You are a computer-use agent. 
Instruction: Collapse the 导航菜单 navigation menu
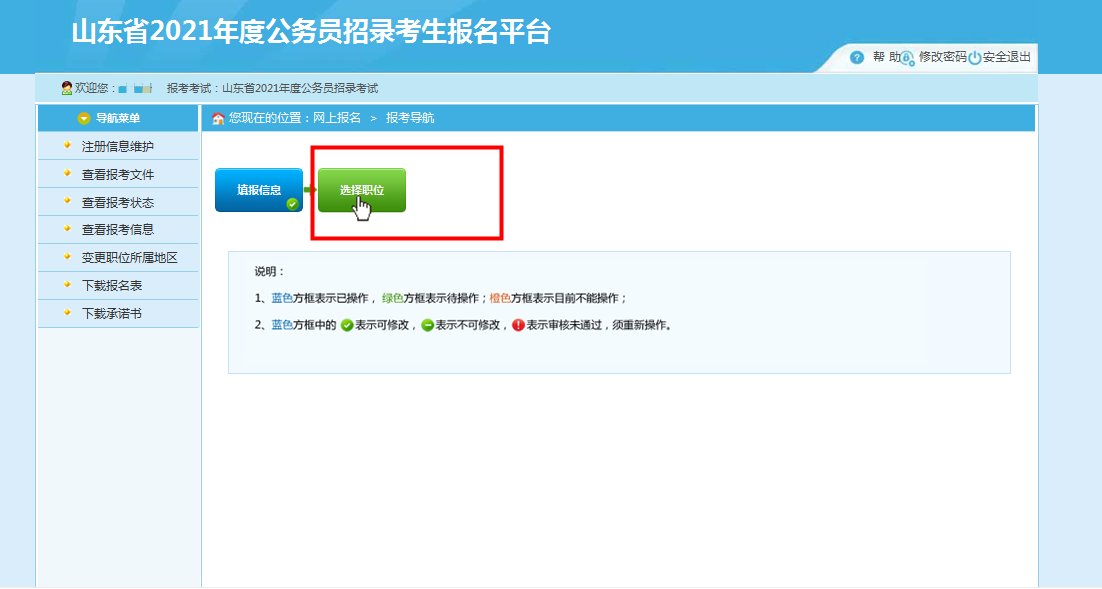[85, 117]
